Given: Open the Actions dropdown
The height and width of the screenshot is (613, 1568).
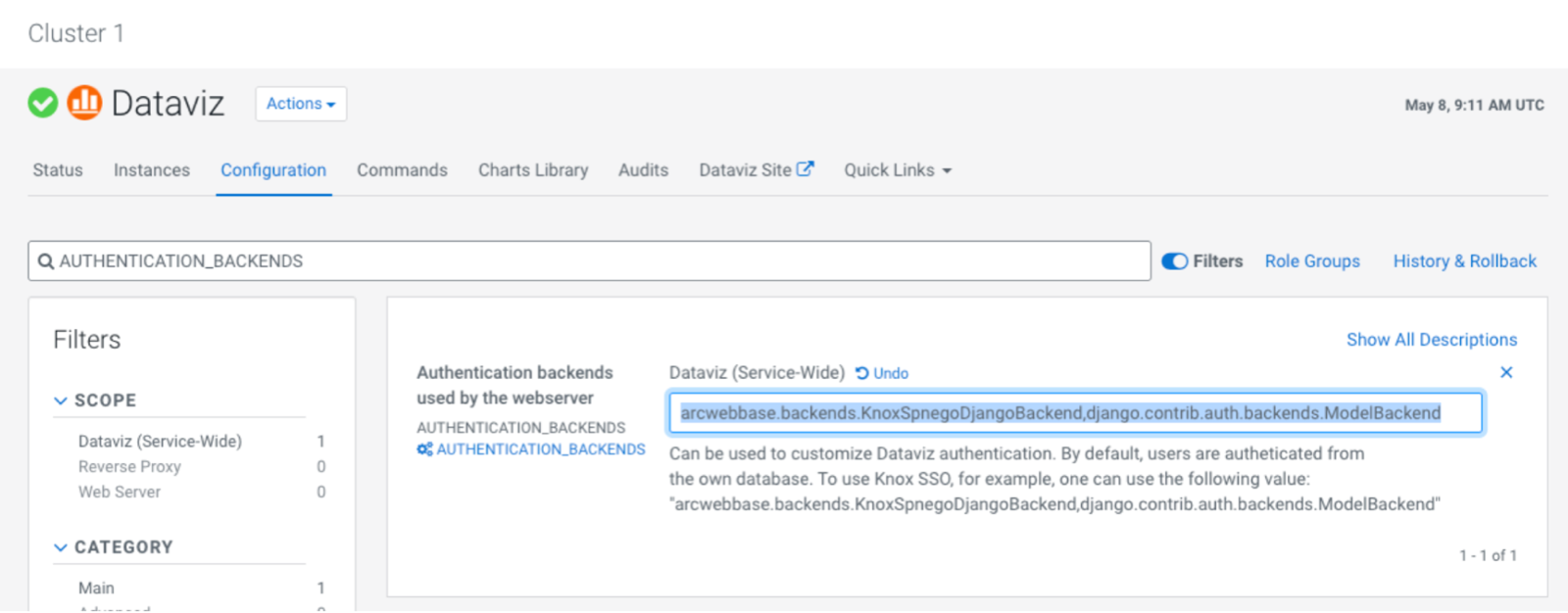Looking at the screenshot, I should click(301, 104).
